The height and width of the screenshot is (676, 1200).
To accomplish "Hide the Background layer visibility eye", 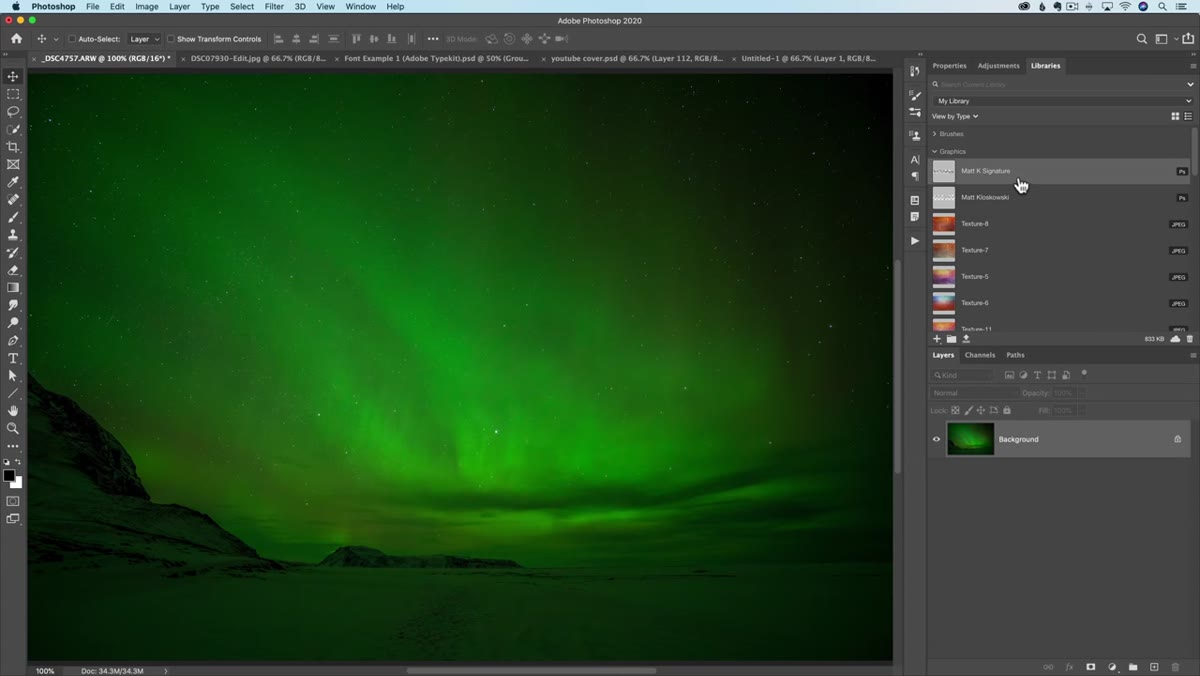I will click(x=937, y=439).
